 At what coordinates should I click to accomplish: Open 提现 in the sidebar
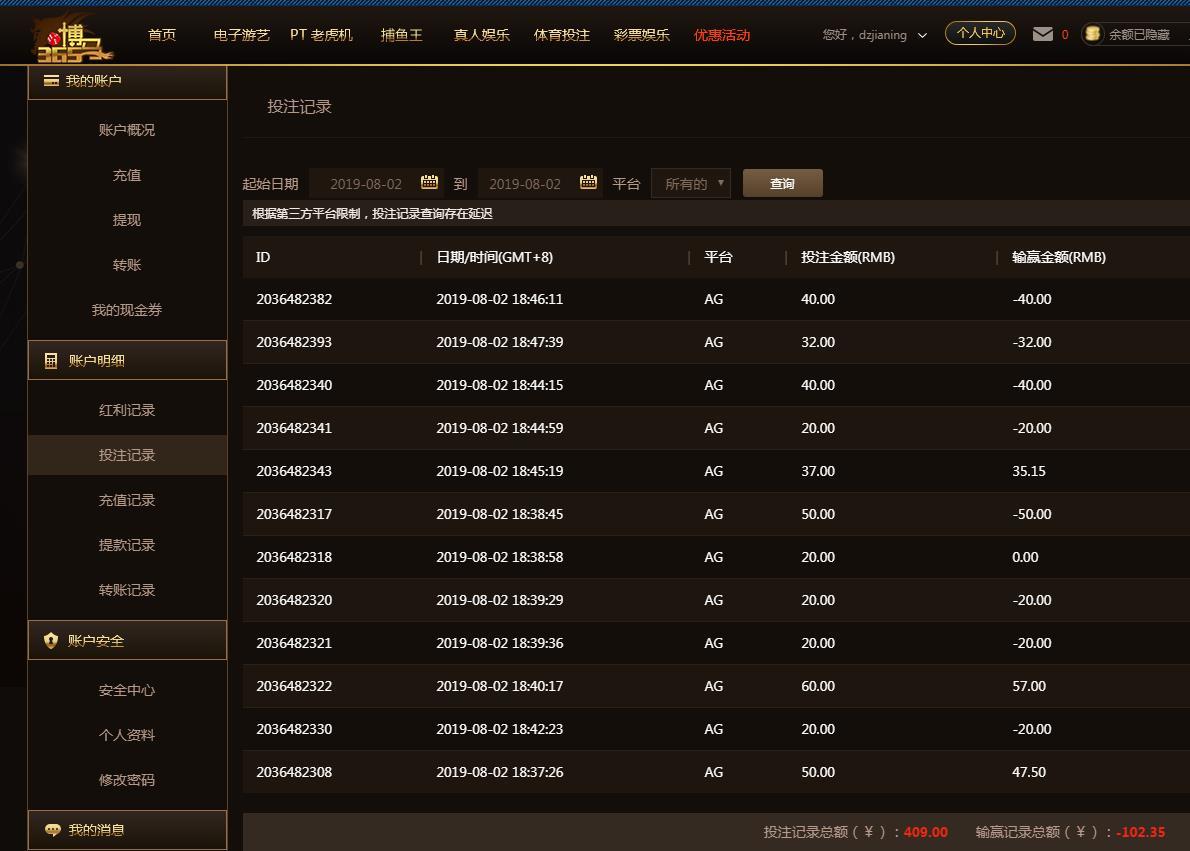127,220
